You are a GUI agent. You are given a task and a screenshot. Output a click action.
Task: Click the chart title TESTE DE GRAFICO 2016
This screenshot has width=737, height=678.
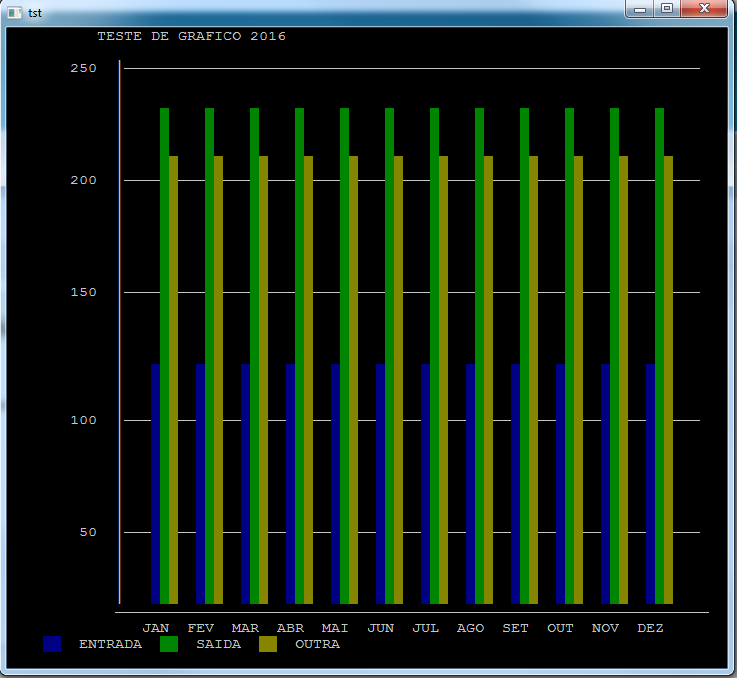pos(191,36)
